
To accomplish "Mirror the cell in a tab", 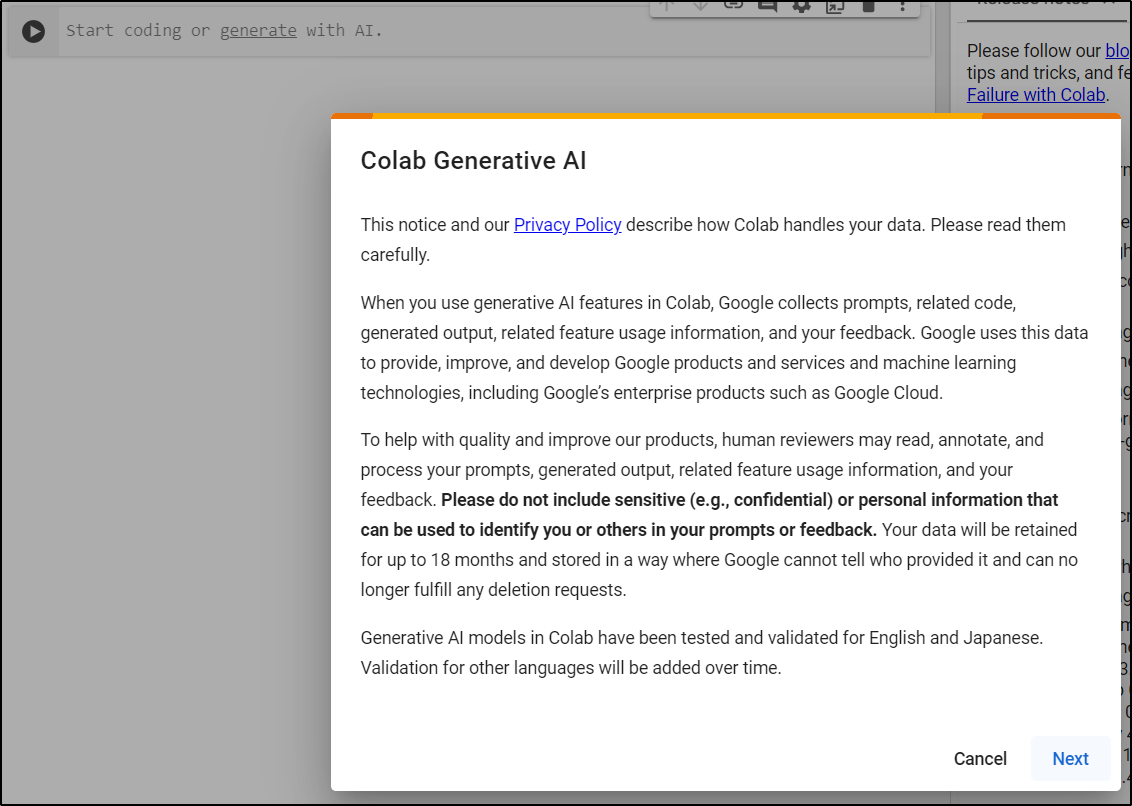I will 835,6.
